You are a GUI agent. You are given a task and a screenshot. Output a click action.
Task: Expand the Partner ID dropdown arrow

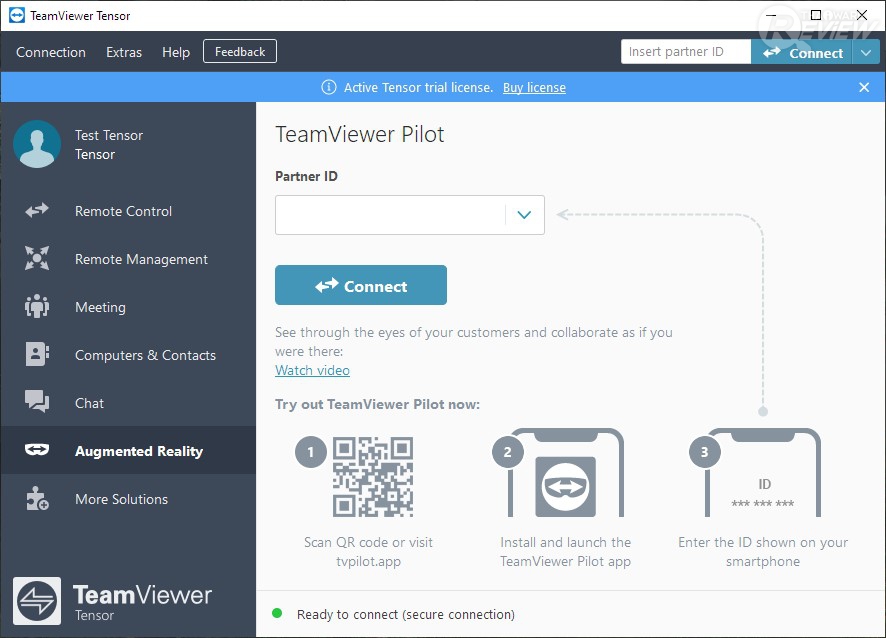click(524, 215)
